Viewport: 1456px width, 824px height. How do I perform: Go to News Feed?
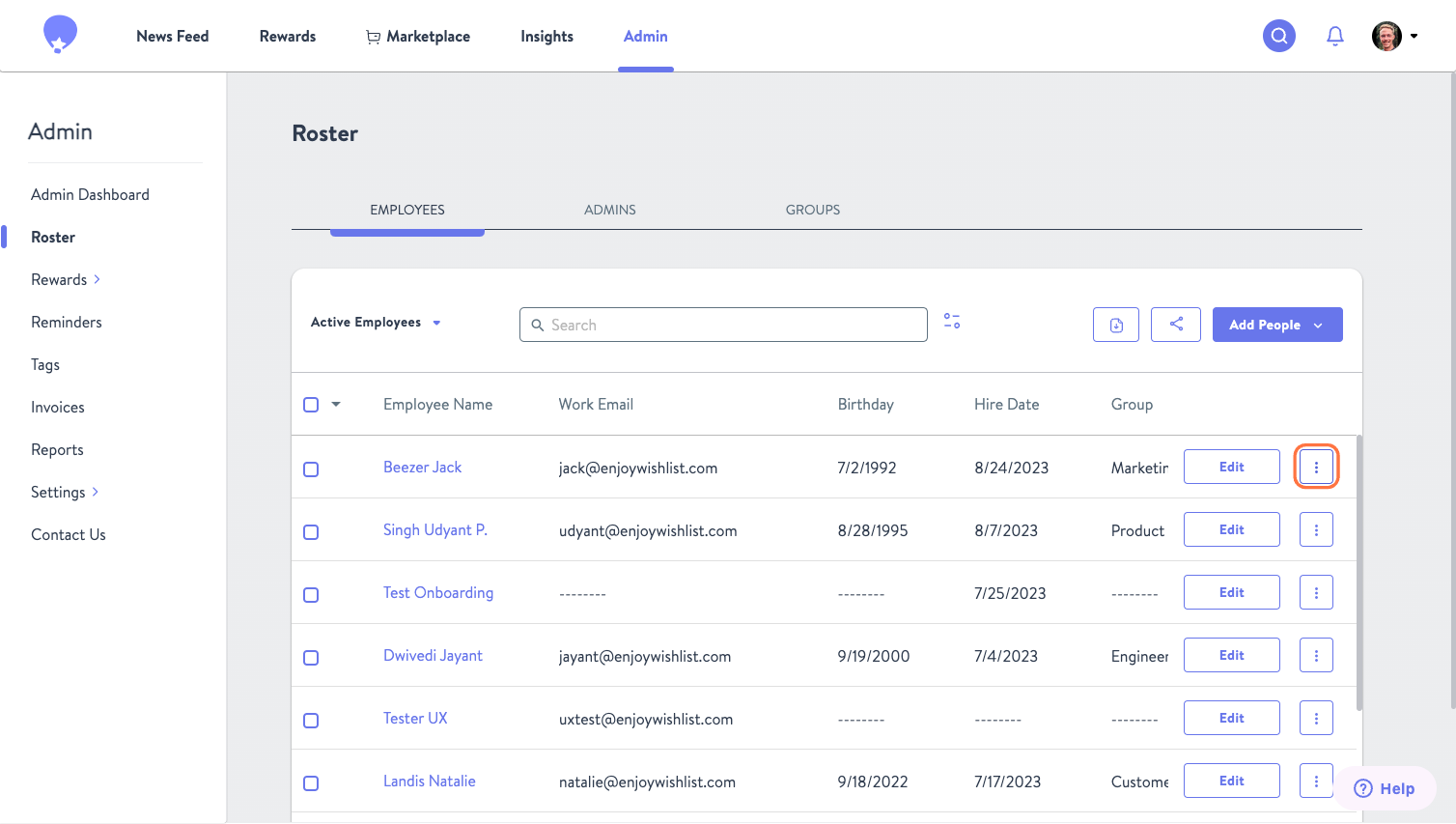click(x=172, y=36)
